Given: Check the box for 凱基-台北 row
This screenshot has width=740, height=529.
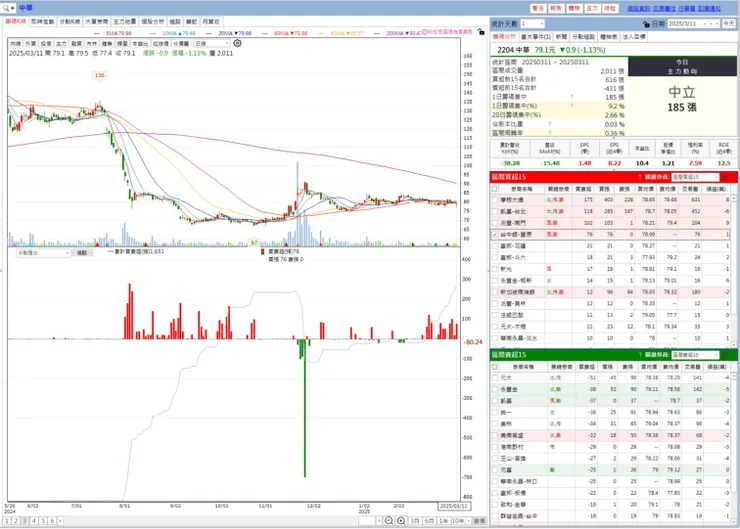Looking at the screenshot, I should [495, 211].
